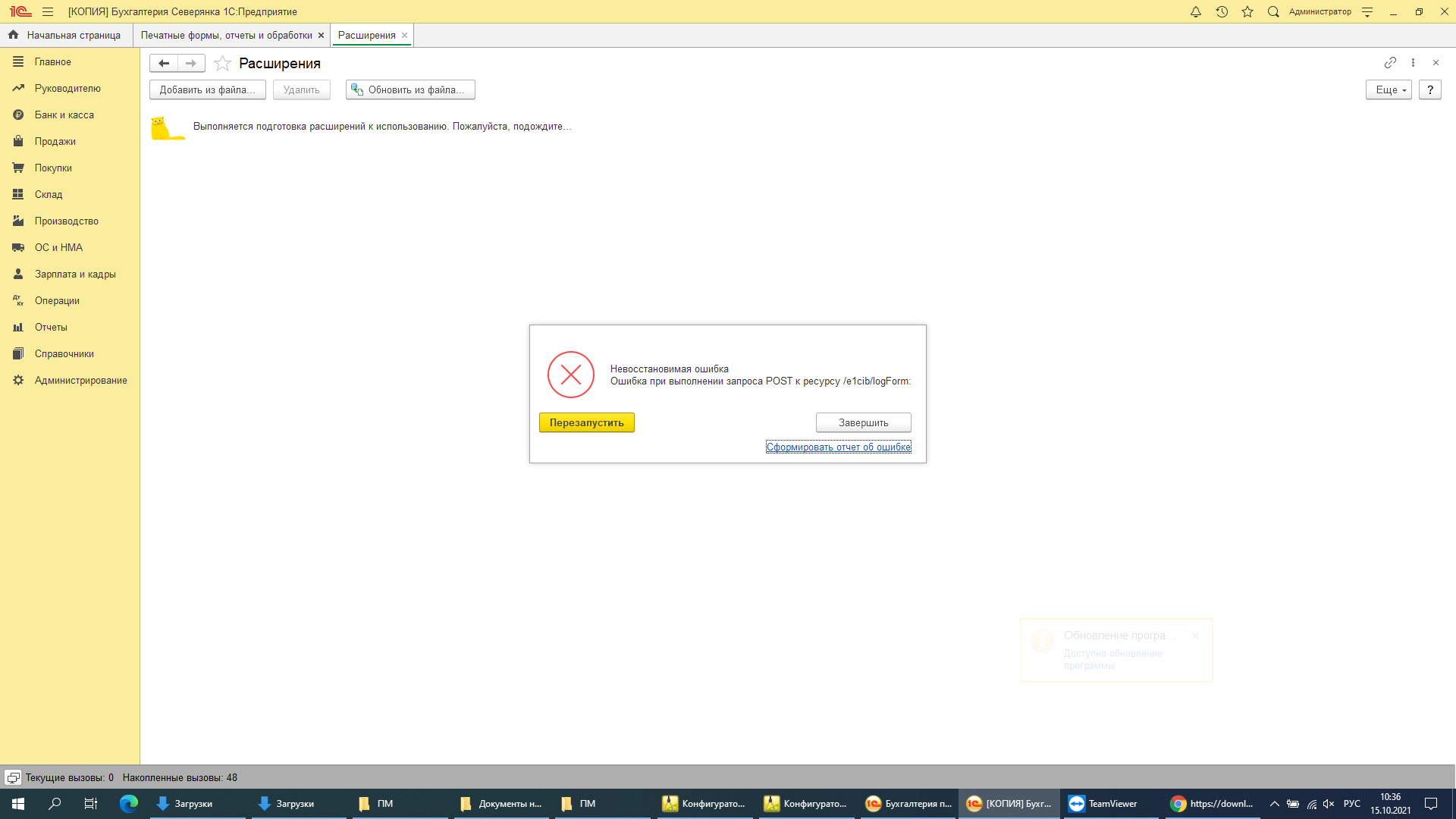Click the yellow Перезапустить button
This screenshot has width=1456, height=819.
[586, 422]
